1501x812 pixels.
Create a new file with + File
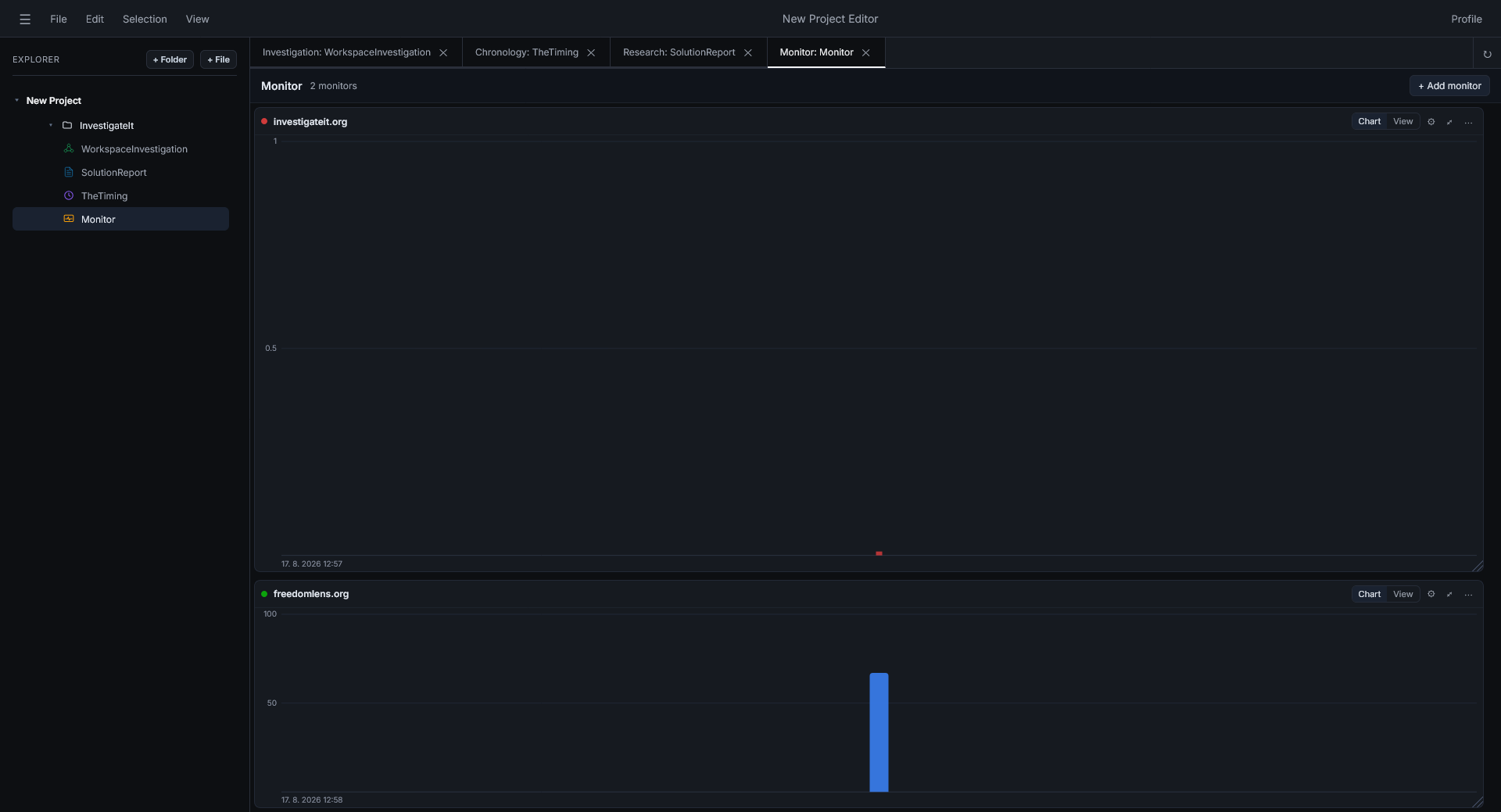[218, 59]
